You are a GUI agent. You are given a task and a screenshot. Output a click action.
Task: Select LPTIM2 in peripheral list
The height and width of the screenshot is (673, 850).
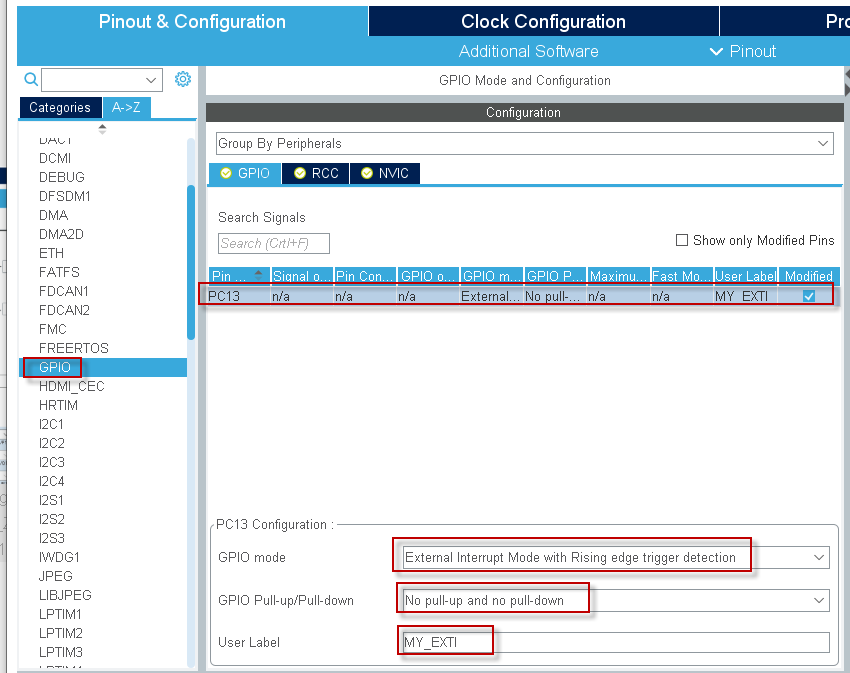pos(61,633)
